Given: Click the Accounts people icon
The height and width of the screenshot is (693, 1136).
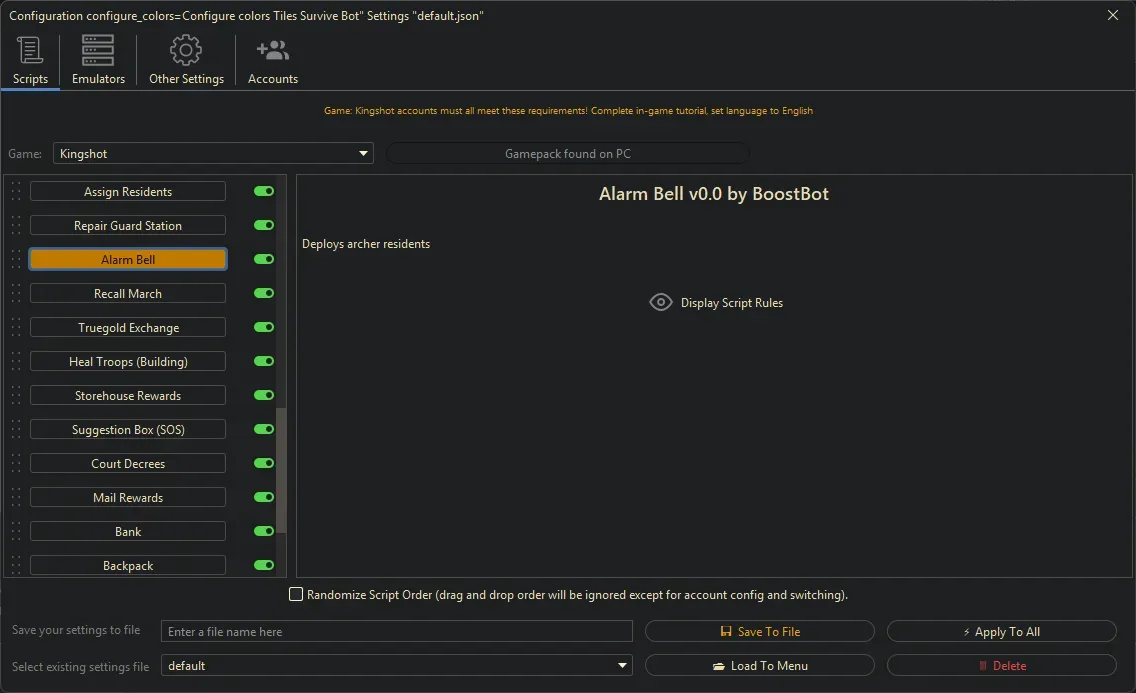Looking at the screenshot, I should [272, 48].
